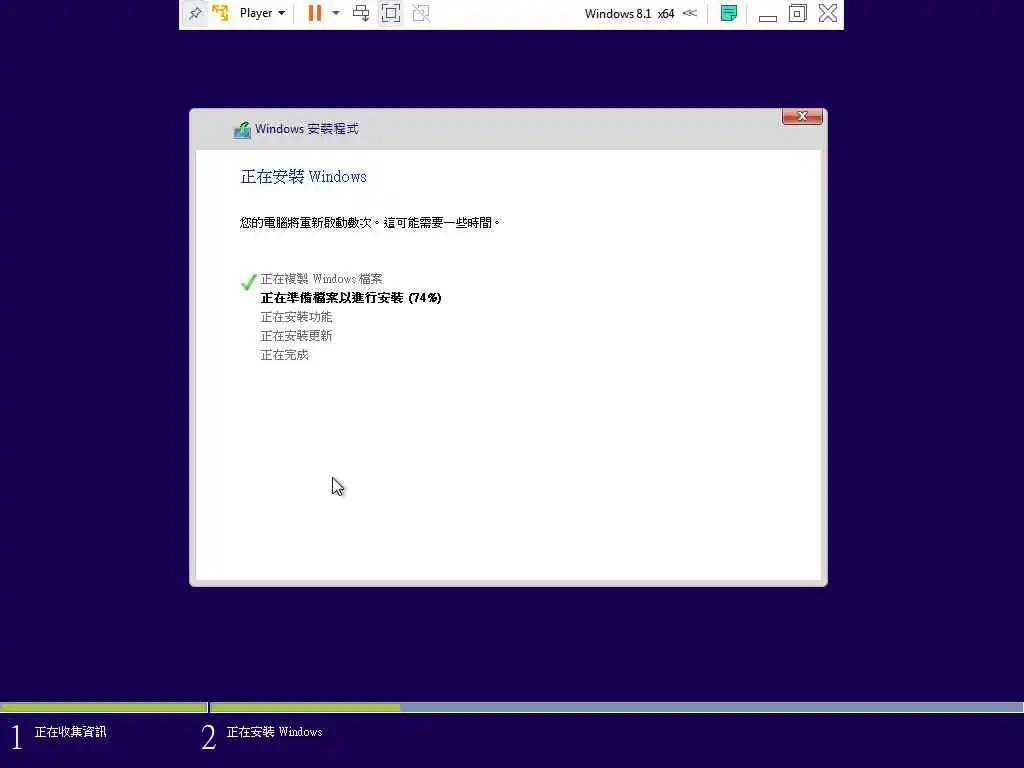
Task: Open the Player menu
Action: tap(262, 13)
